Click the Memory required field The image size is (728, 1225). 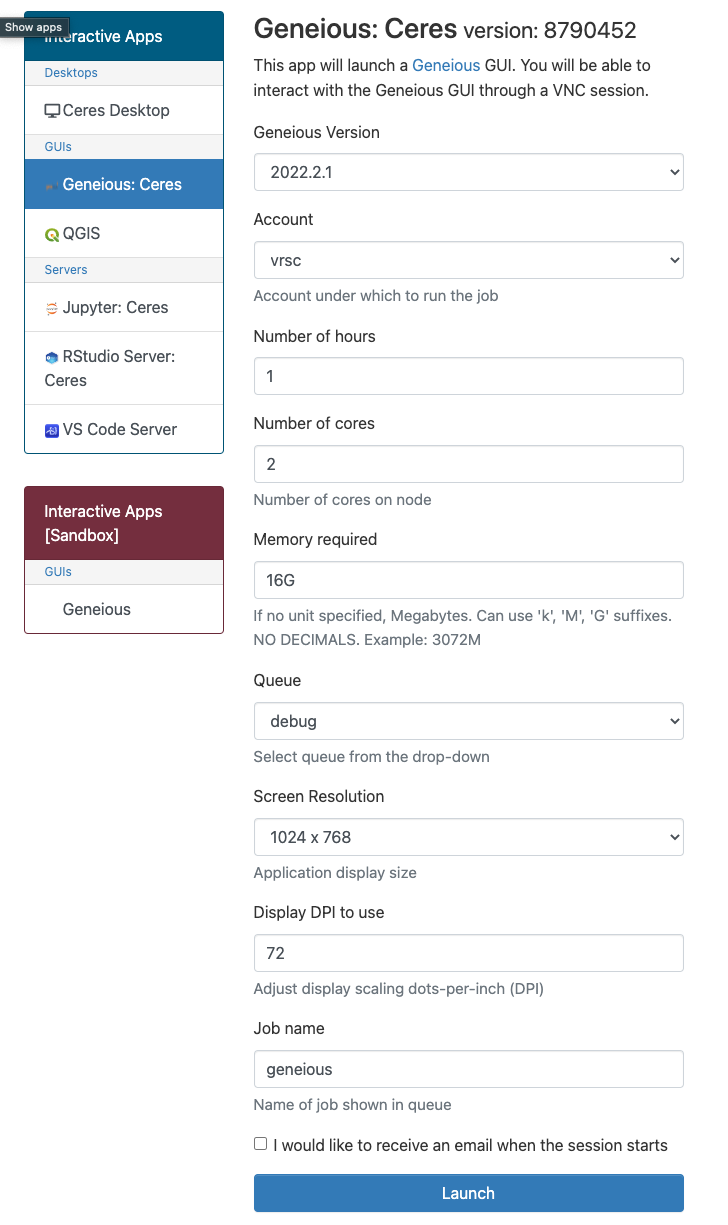coord(468,580)
